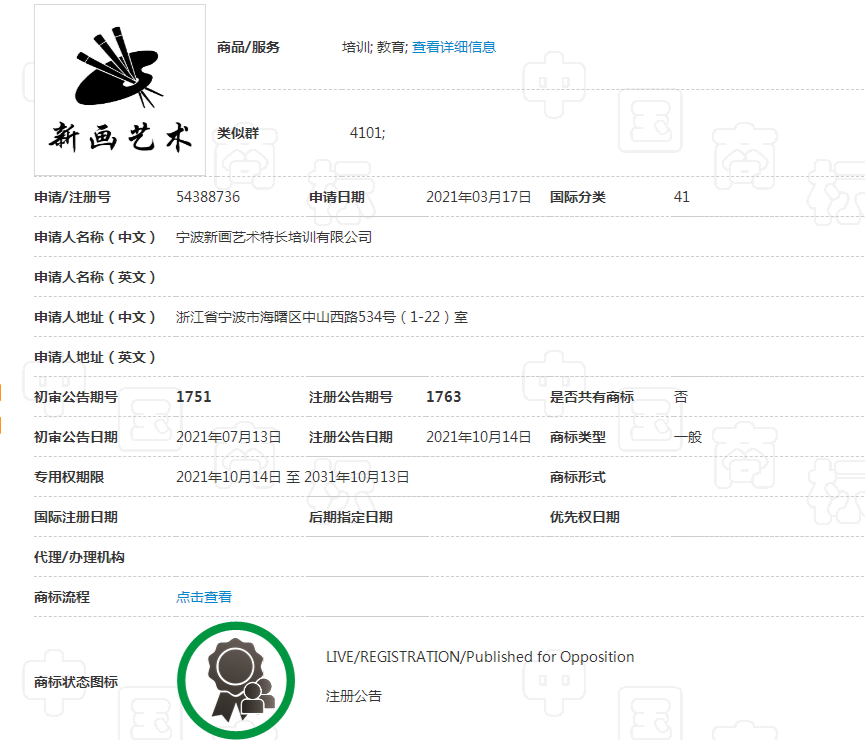Click the 申请/注册号 label

pos(72,197)
